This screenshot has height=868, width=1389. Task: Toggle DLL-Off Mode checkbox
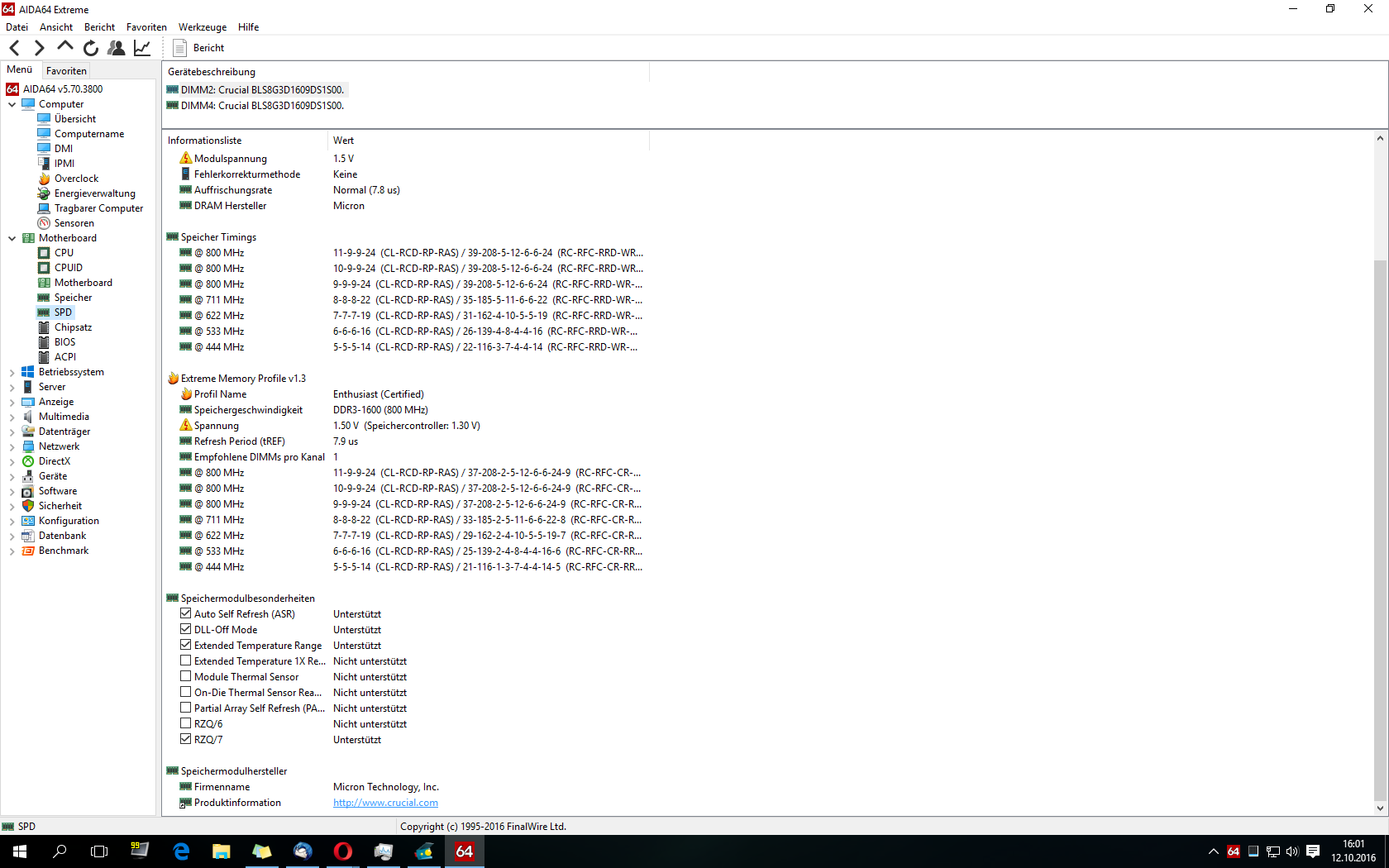tap(186, 629)
